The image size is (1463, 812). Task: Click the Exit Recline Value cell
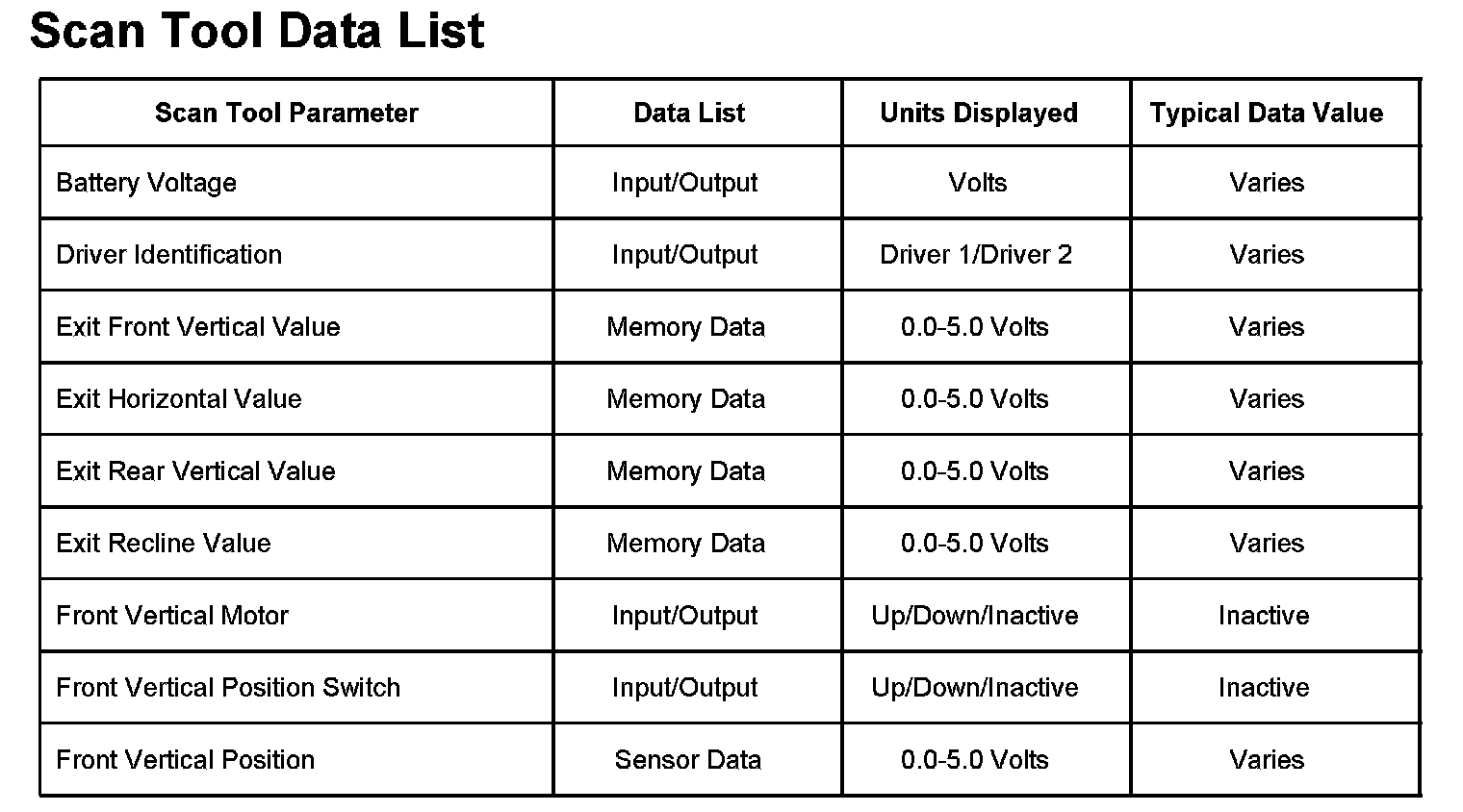coord(164,544)
